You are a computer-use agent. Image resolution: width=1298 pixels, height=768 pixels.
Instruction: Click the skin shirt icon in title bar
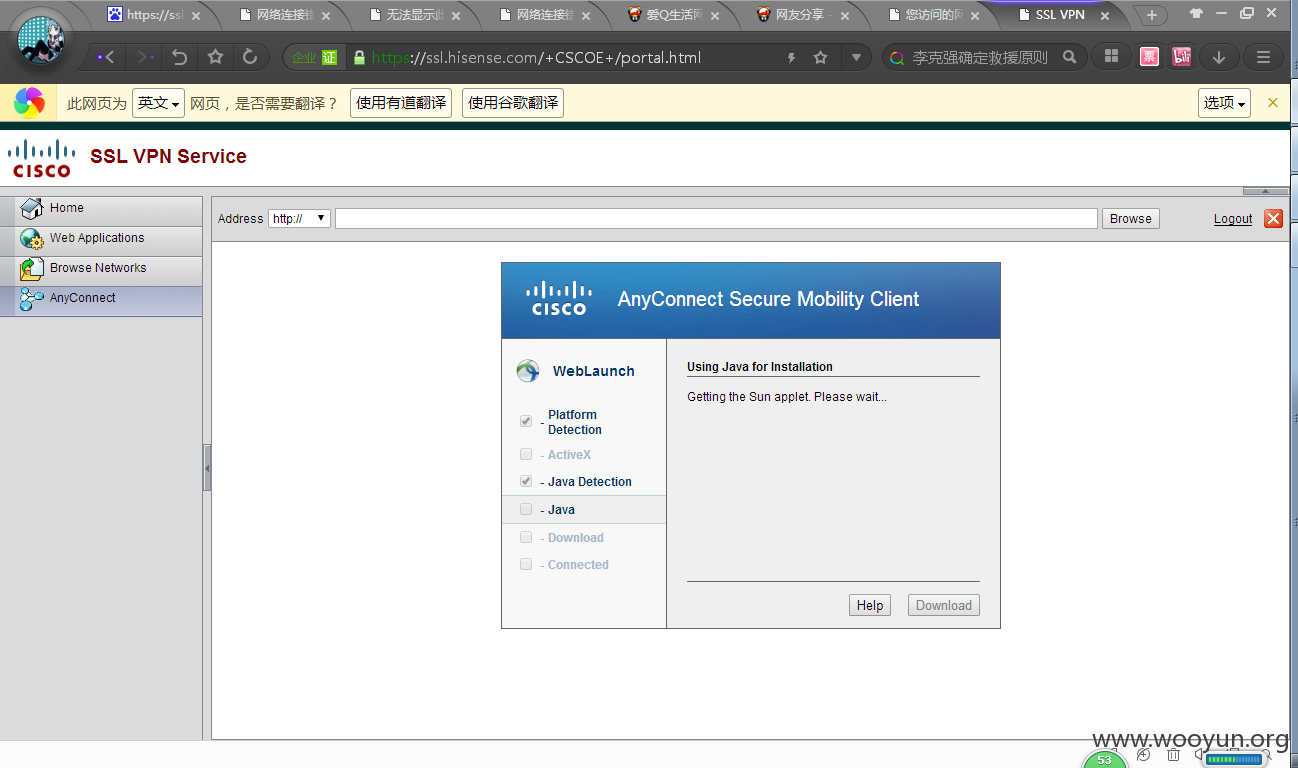tap(1196, 13)
